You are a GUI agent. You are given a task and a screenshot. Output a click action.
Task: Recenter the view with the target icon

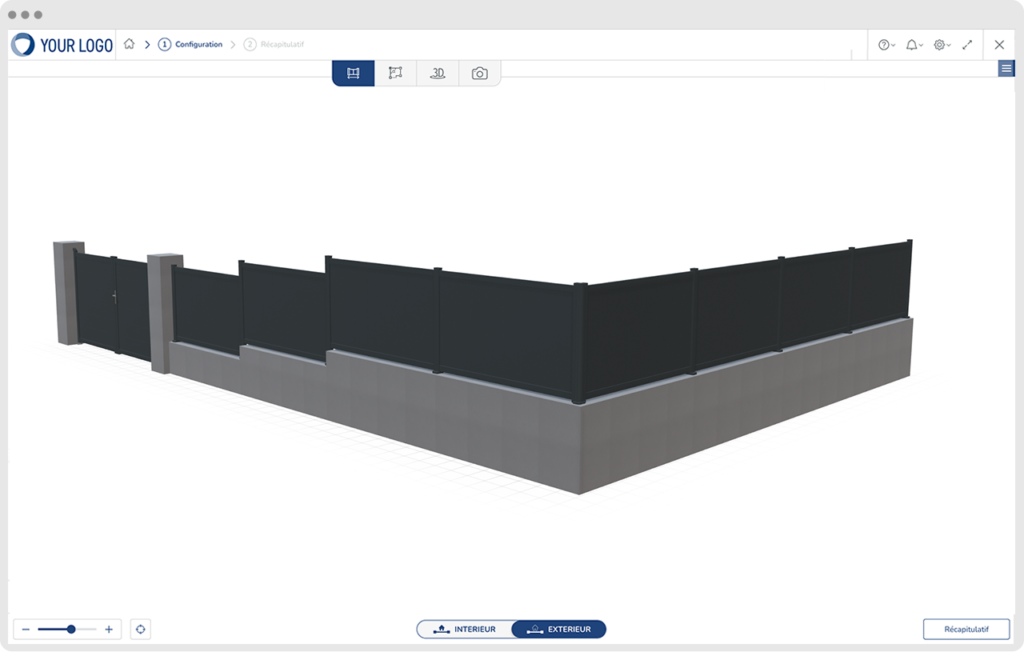coord(140,629)
